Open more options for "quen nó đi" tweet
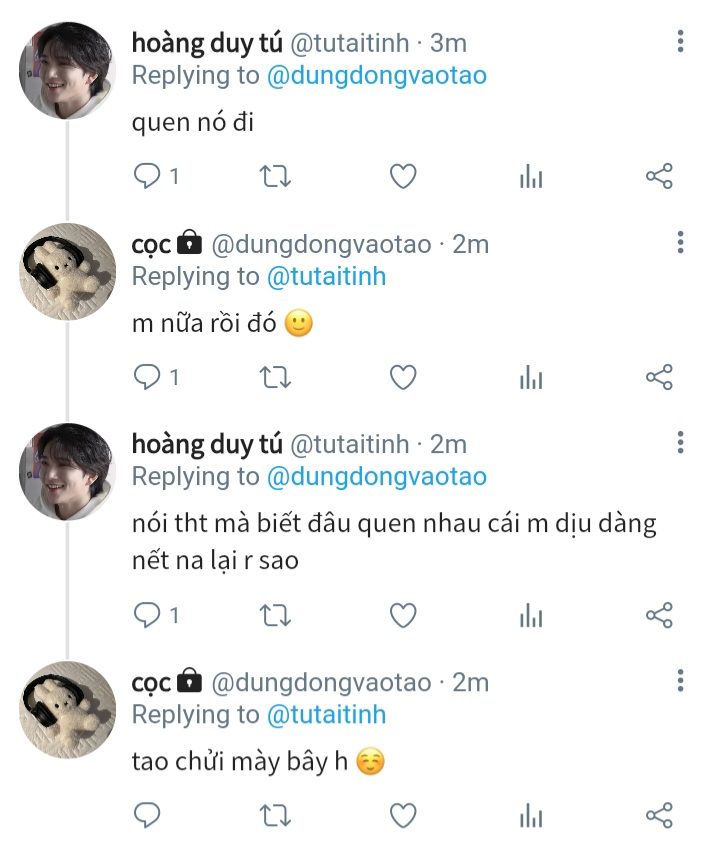 pyautogui.click(x=680, y=42)
